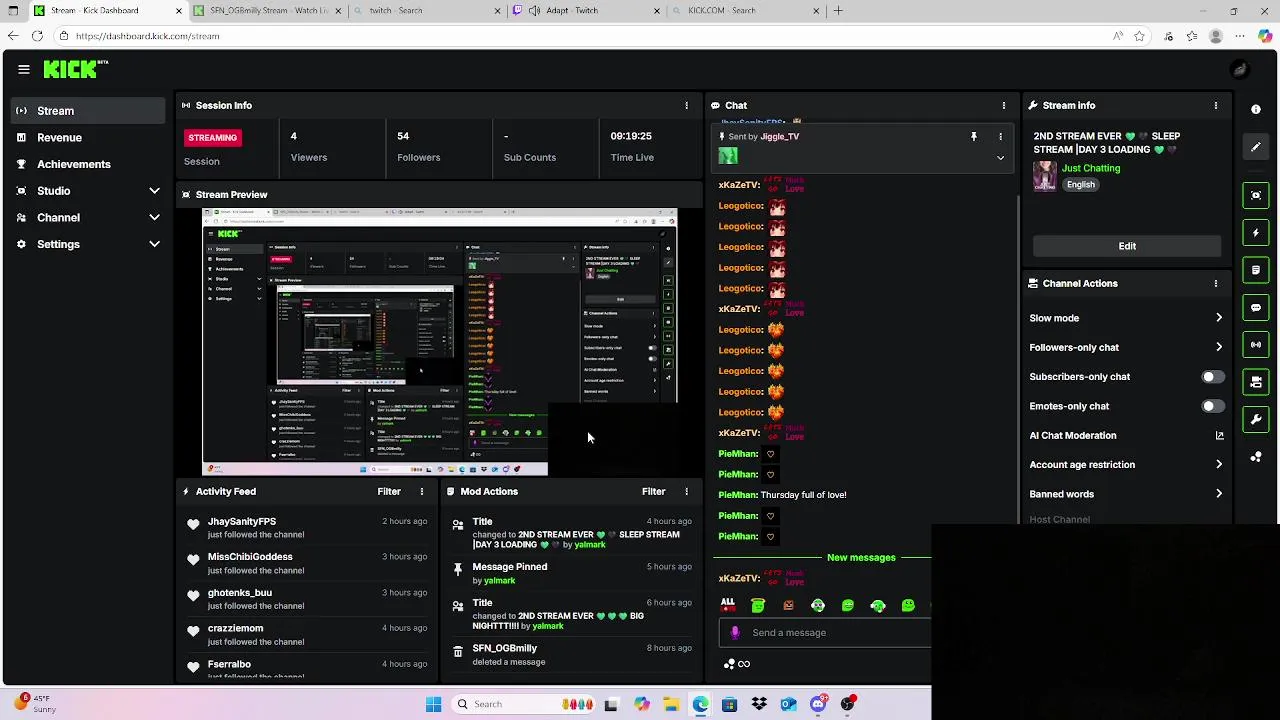Click the English language tag
The width and height of the screenshot is (1280, 720).
pos(1080,185)
